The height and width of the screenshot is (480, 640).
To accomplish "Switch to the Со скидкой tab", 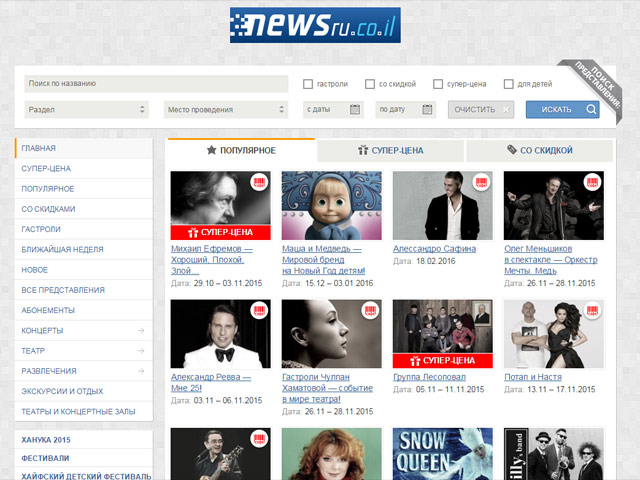I will tap(540, 151).
